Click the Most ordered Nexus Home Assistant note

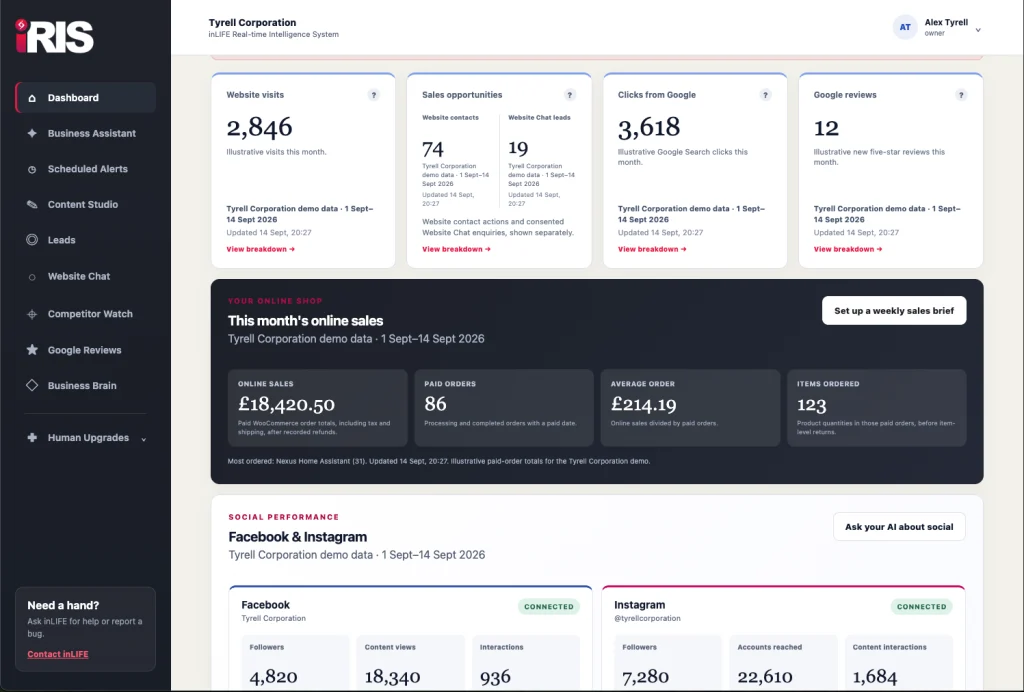pos(439,461)
